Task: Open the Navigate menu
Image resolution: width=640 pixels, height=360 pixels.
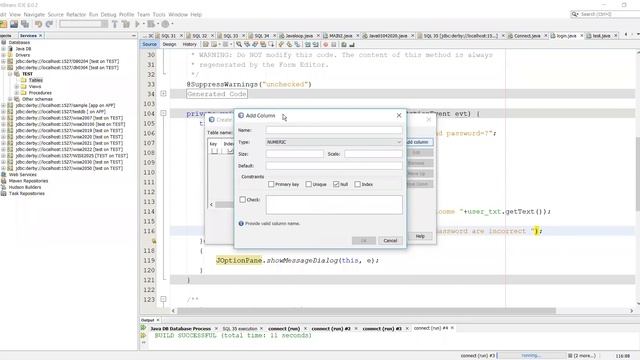Action: (34, 14)
